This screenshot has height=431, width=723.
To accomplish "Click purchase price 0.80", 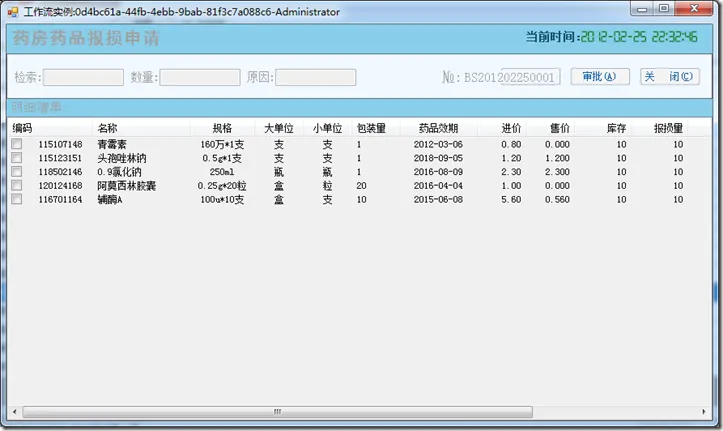I will point(511,144).
